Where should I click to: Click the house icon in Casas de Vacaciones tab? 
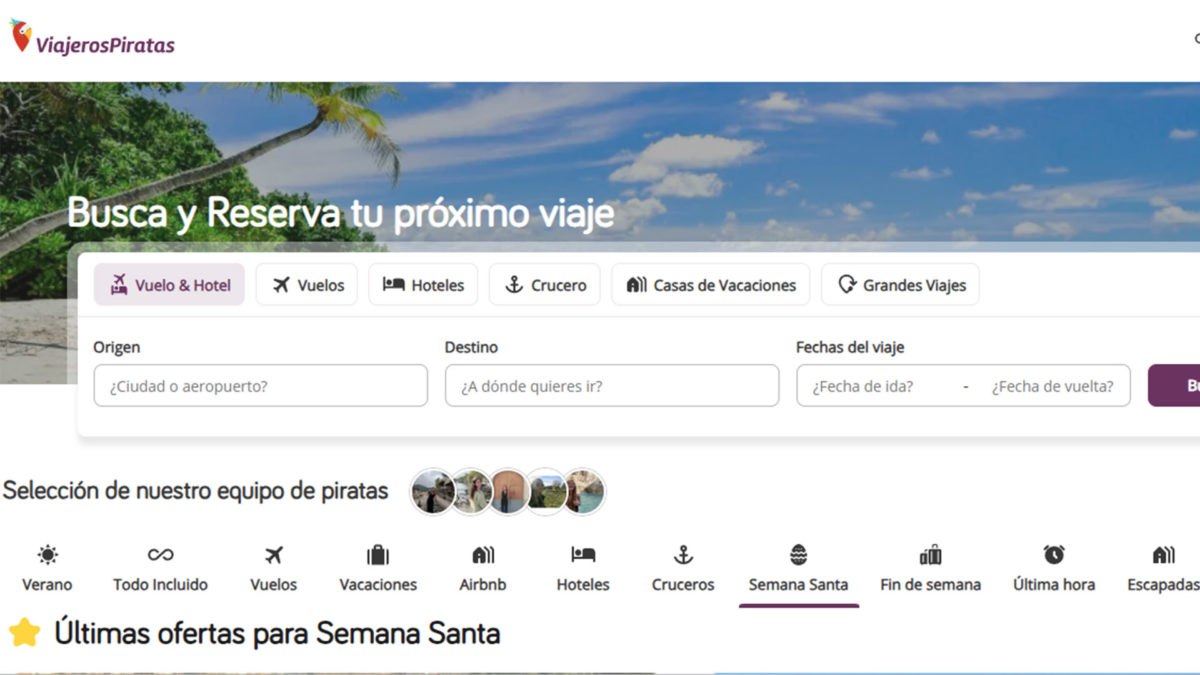(637, 285)
